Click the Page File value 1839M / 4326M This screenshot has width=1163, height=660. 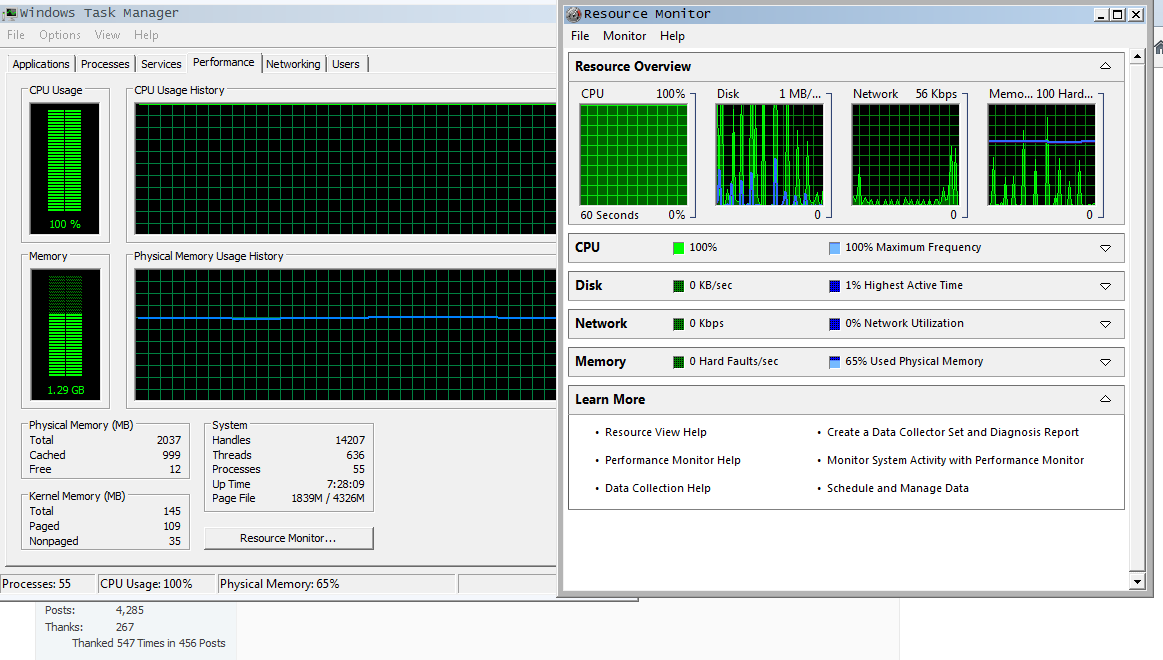[328, 498]
